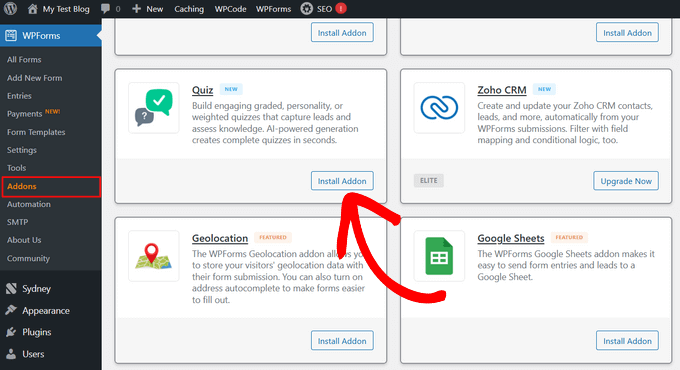680x370 pixels.
Task: Open the WPForms sidebar heading
Action: click(x=41, y=36)
